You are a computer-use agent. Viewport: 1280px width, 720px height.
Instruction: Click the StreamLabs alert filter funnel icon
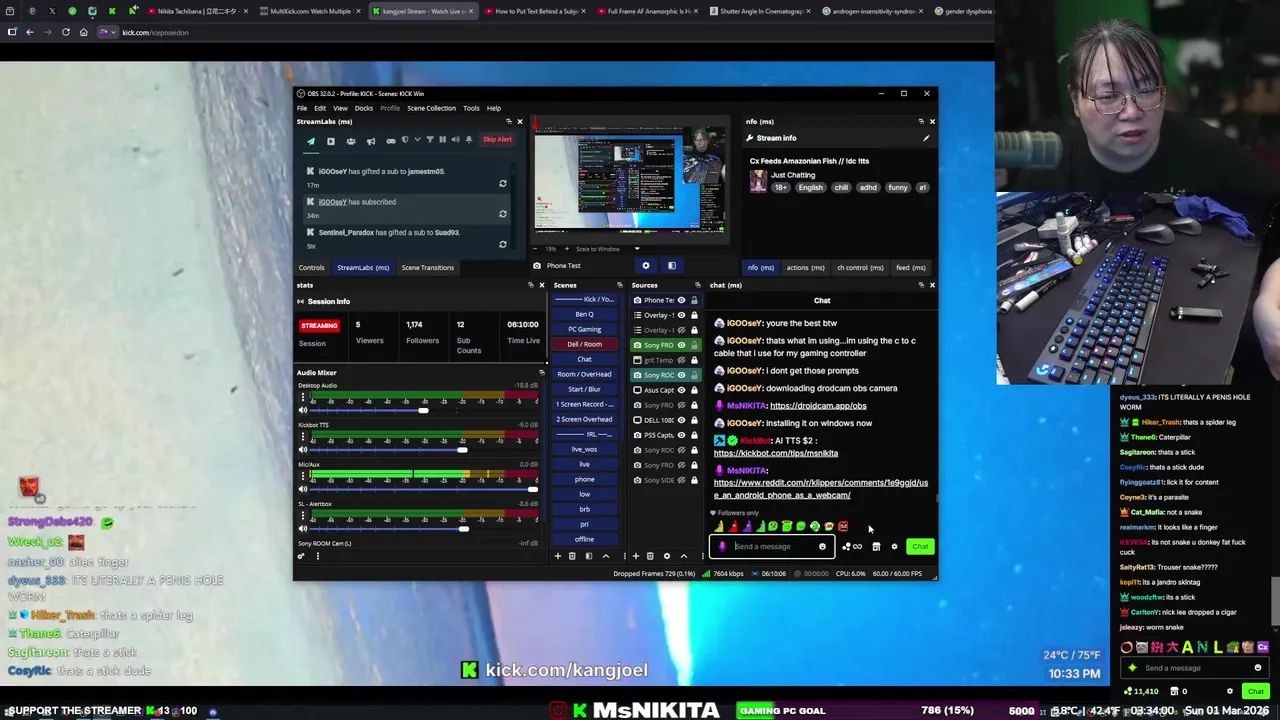pos(430,140)
